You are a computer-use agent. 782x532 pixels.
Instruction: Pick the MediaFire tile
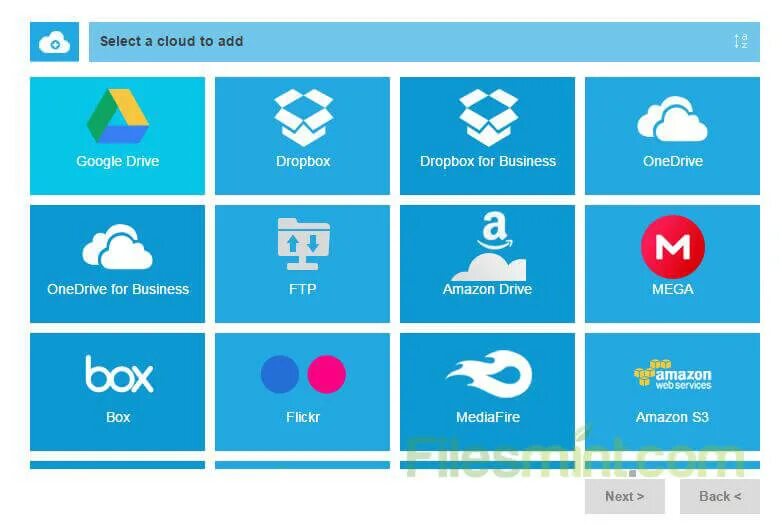tap(487, 392)
